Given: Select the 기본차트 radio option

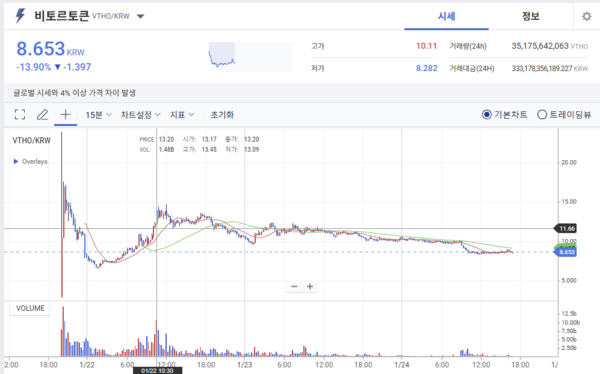Looking at the screenshot, I should tap(504, 114).
